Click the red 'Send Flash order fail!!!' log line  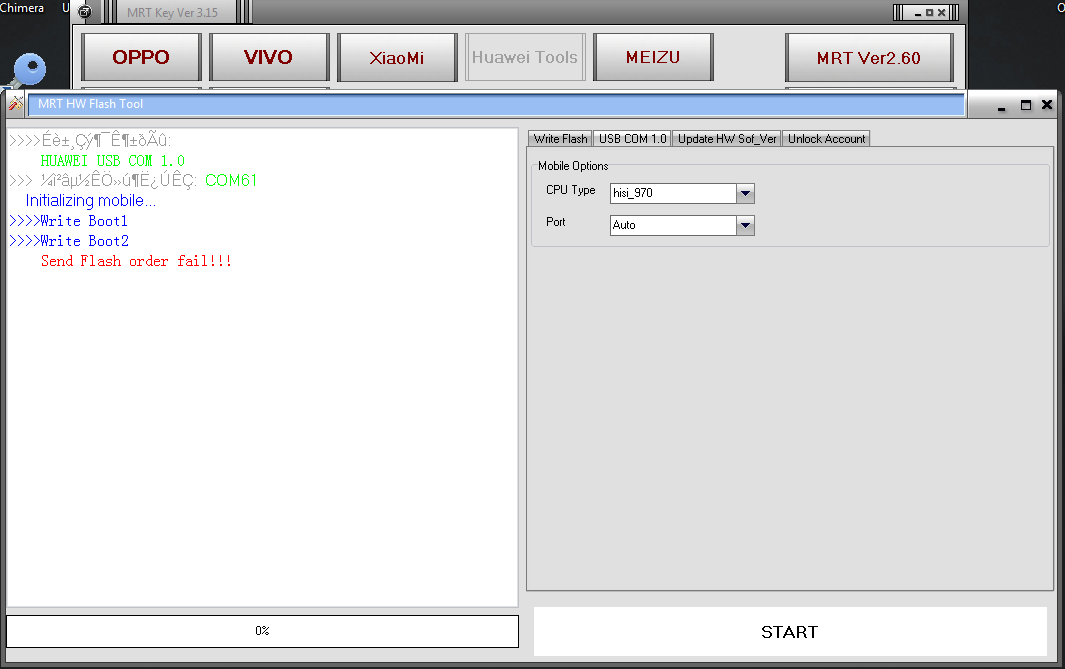pyautogui.click(x=136, y=261)
